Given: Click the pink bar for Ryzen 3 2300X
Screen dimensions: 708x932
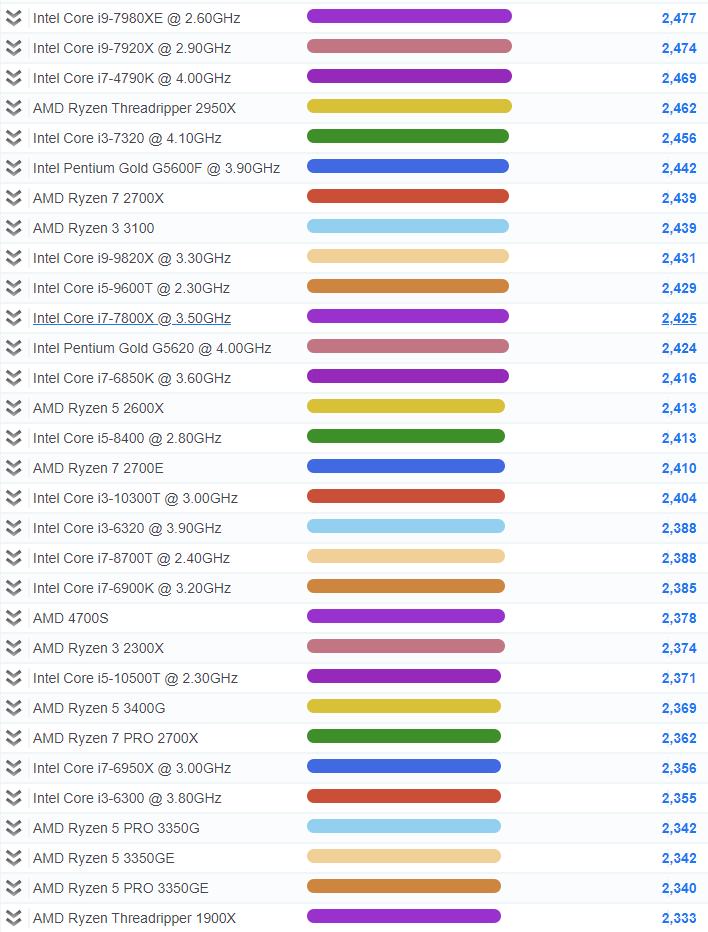Looking at the screenshot, I should 405,646.
